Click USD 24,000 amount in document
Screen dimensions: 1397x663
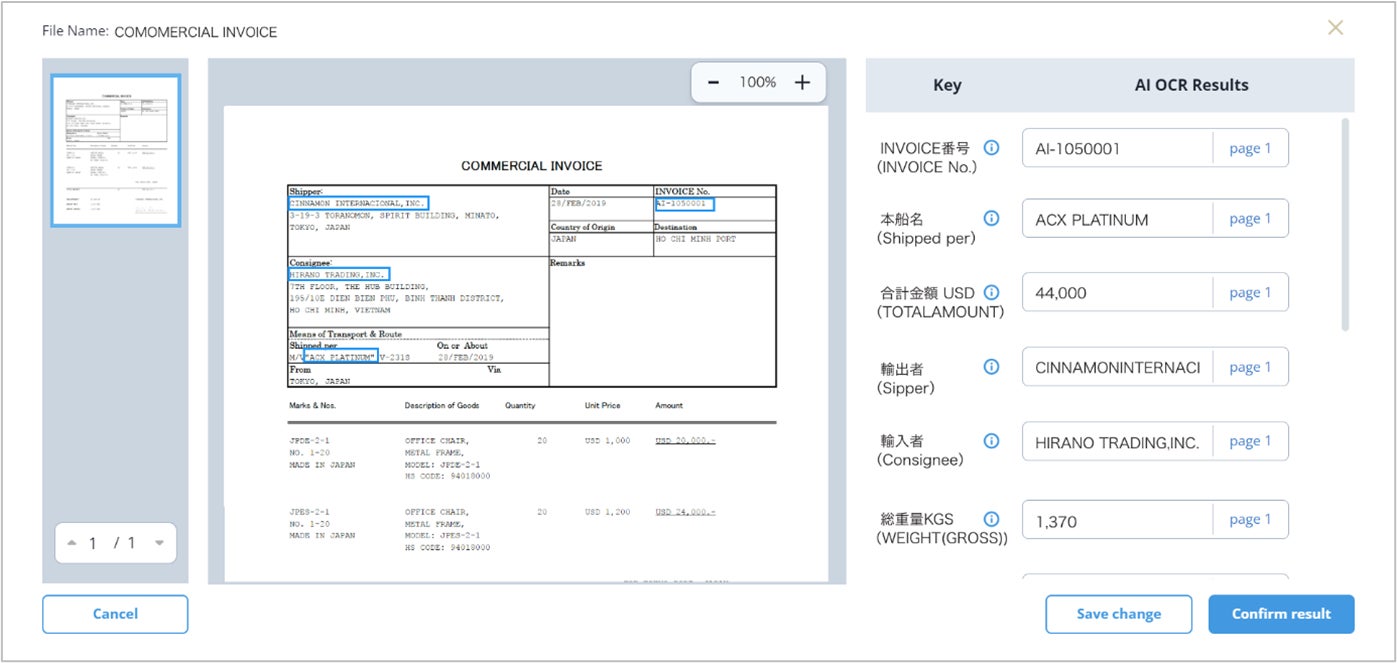click(686, 512)
